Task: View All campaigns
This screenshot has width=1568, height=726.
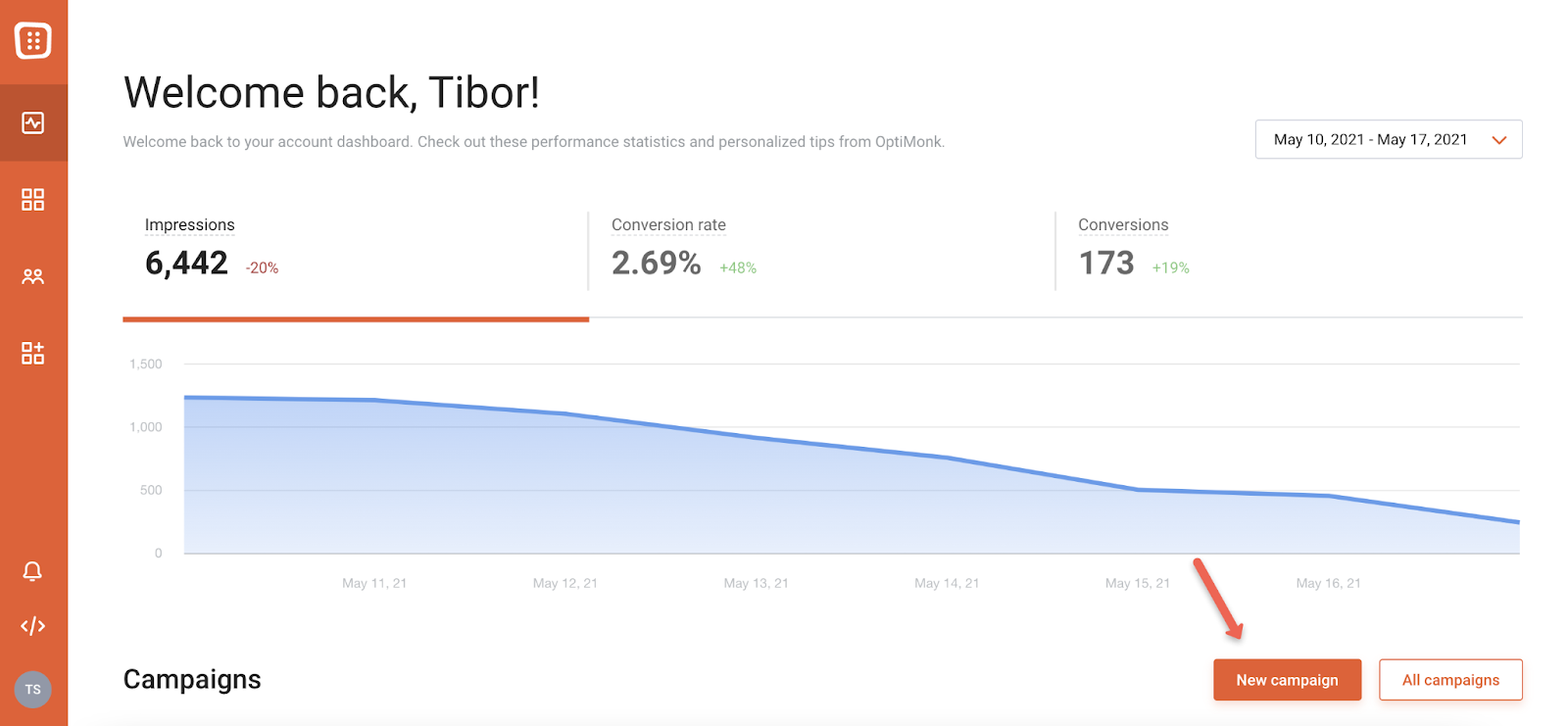Action: pyautogui.click(x=1450, y=679)
